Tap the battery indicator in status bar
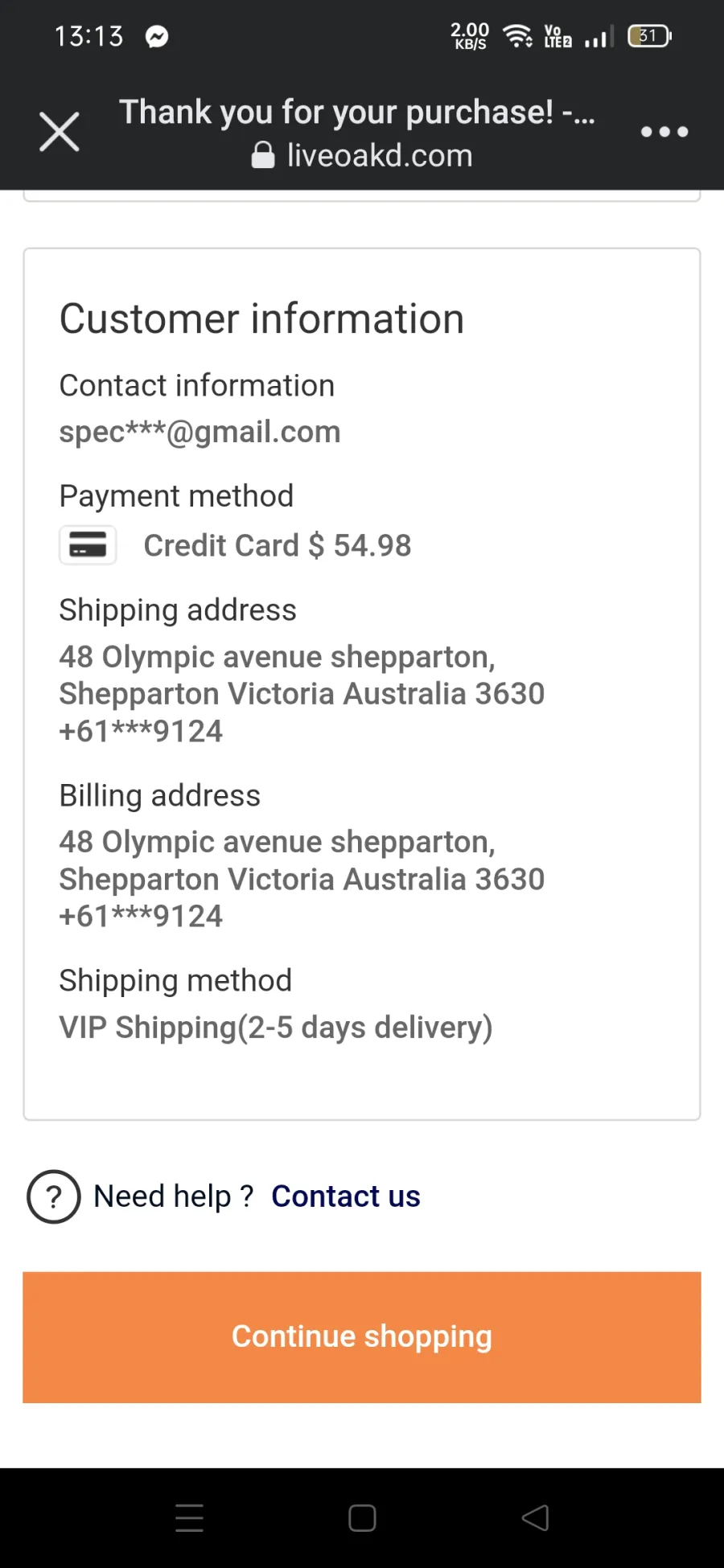Image resolution: width=724 pixels, height=1568 pixels. coord(650,36)
